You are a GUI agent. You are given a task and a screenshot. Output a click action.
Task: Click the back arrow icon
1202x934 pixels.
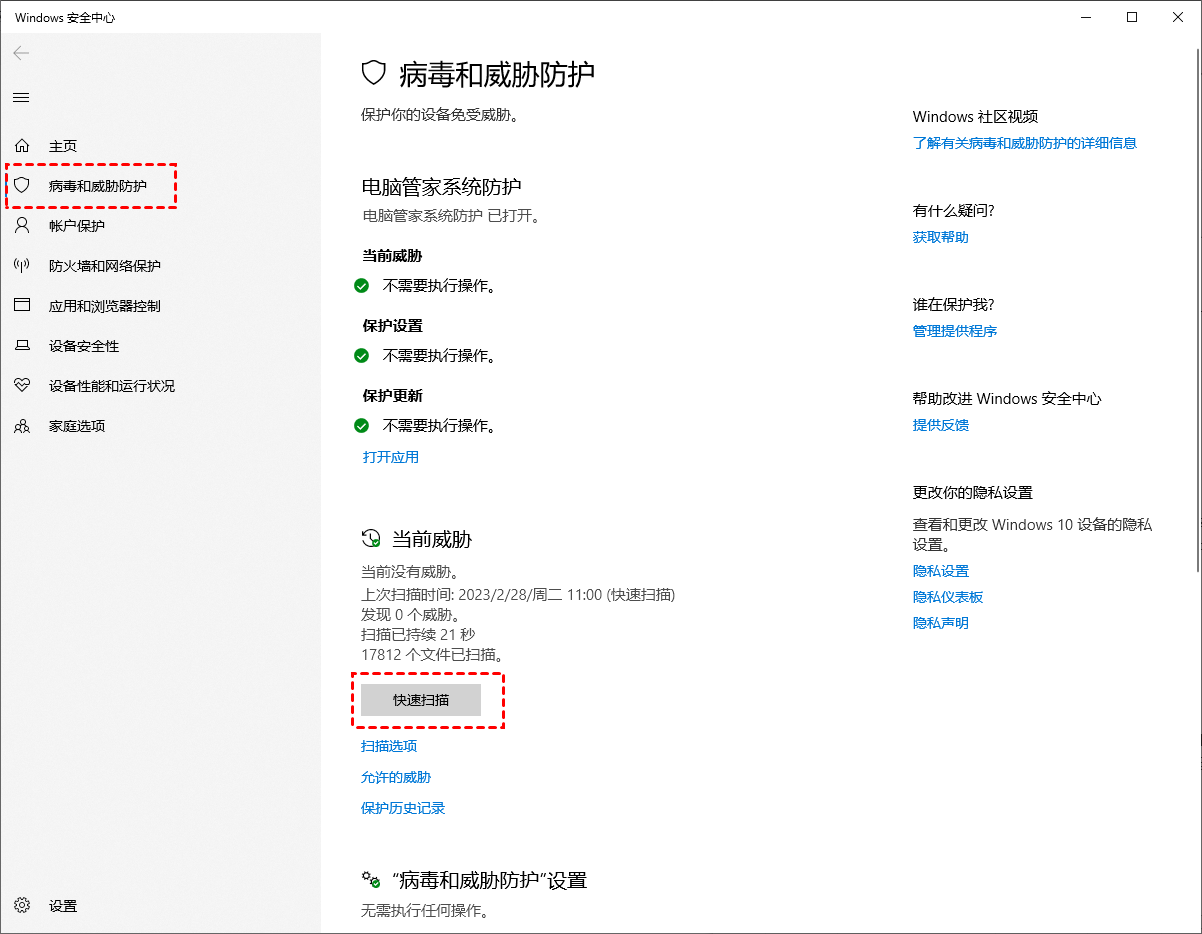pyautogui.click(x=21, y=53)
